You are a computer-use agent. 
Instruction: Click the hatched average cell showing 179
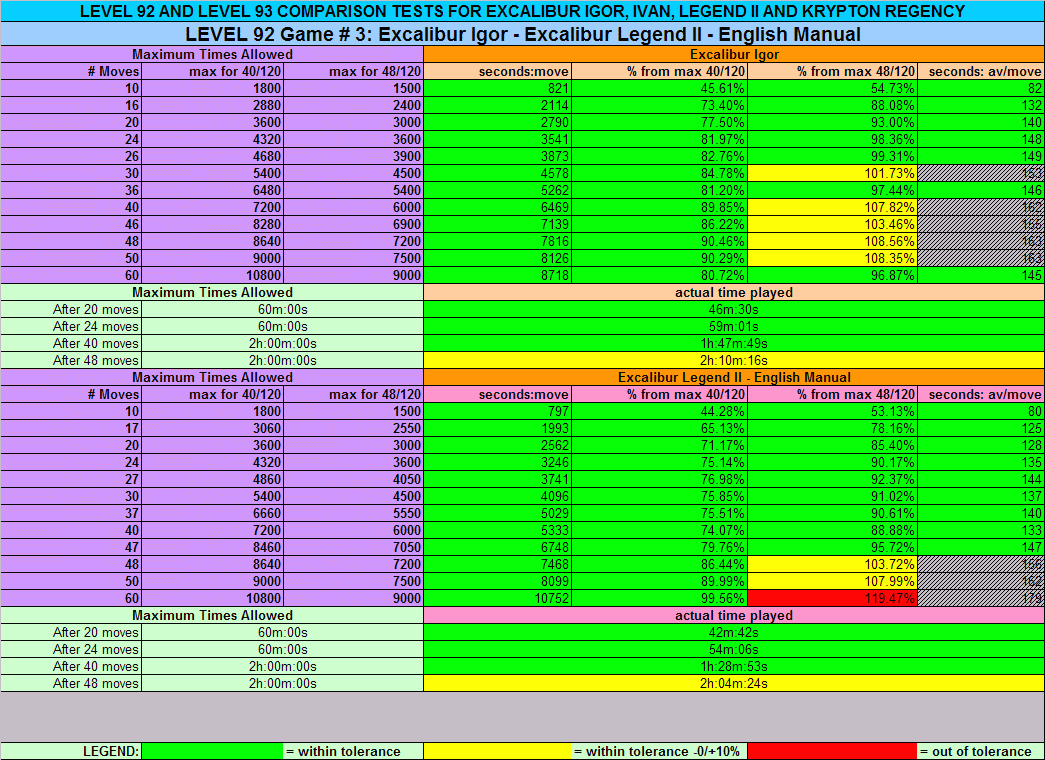(x=981, y=598)
